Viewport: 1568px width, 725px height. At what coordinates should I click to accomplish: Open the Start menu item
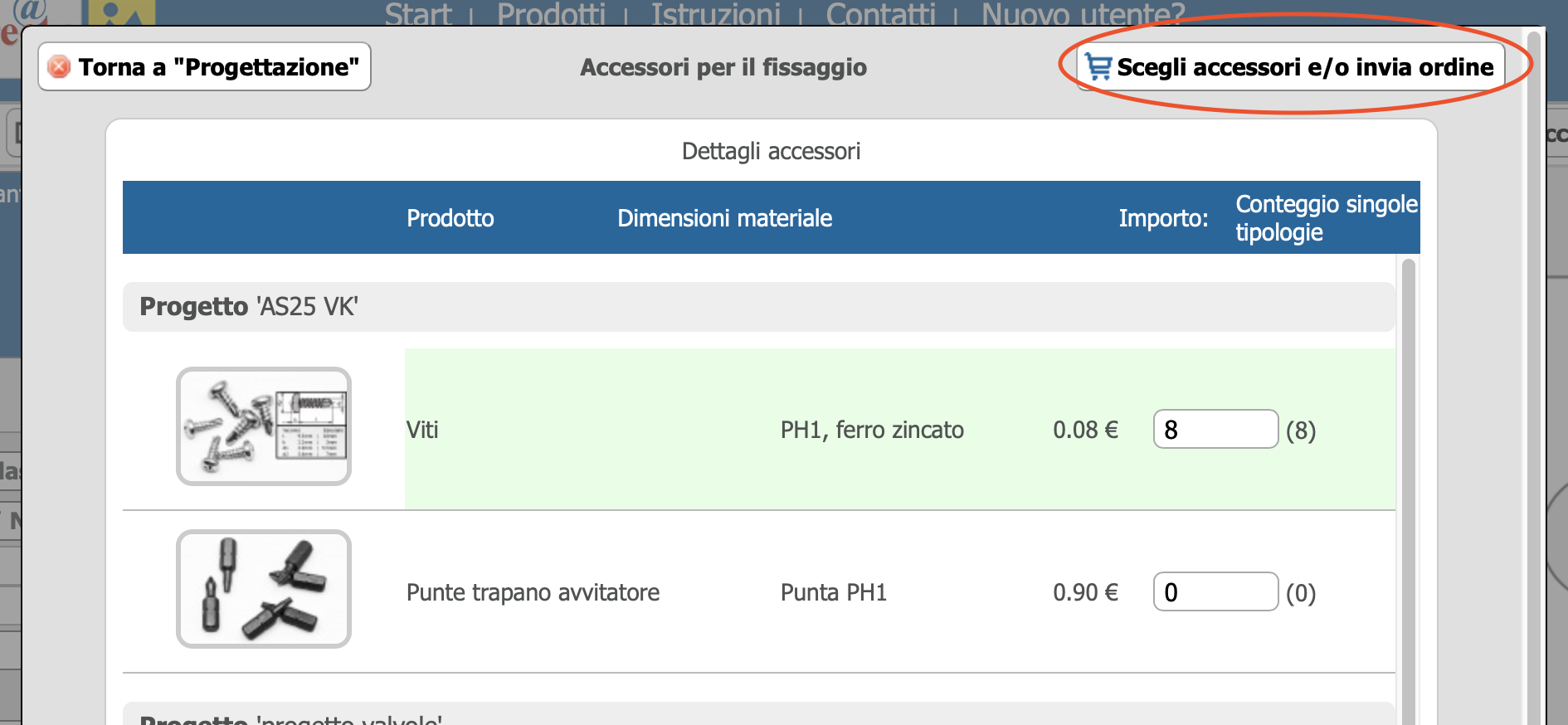tap(418, 14)
